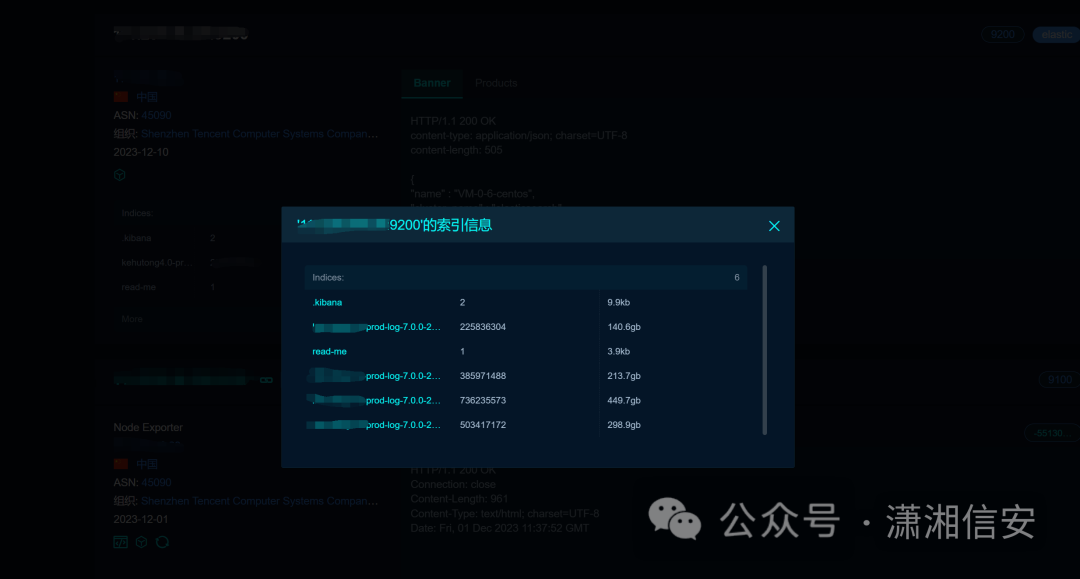Open Tencent organization link in first result

(260, 134)
